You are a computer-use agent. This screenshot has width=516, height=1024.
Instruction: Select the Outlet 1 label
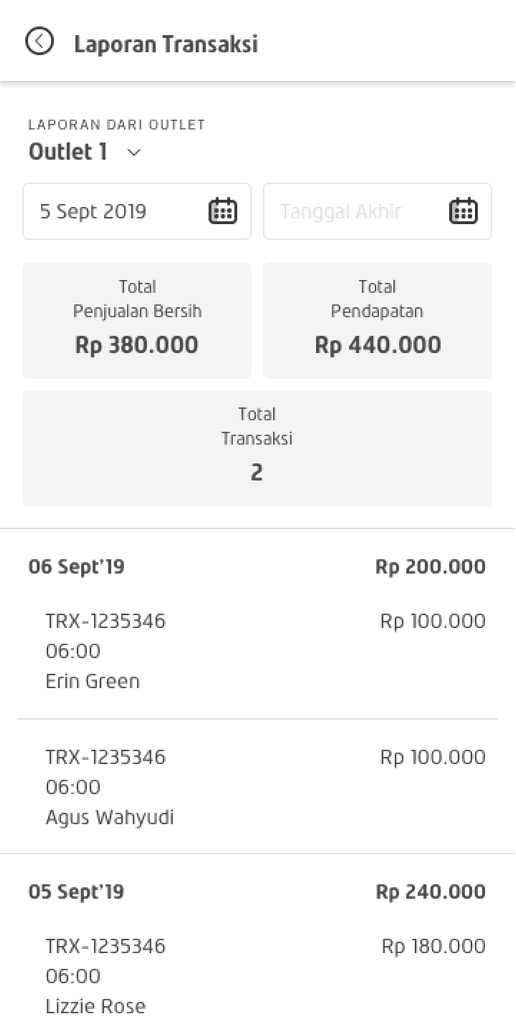(68, 152)
